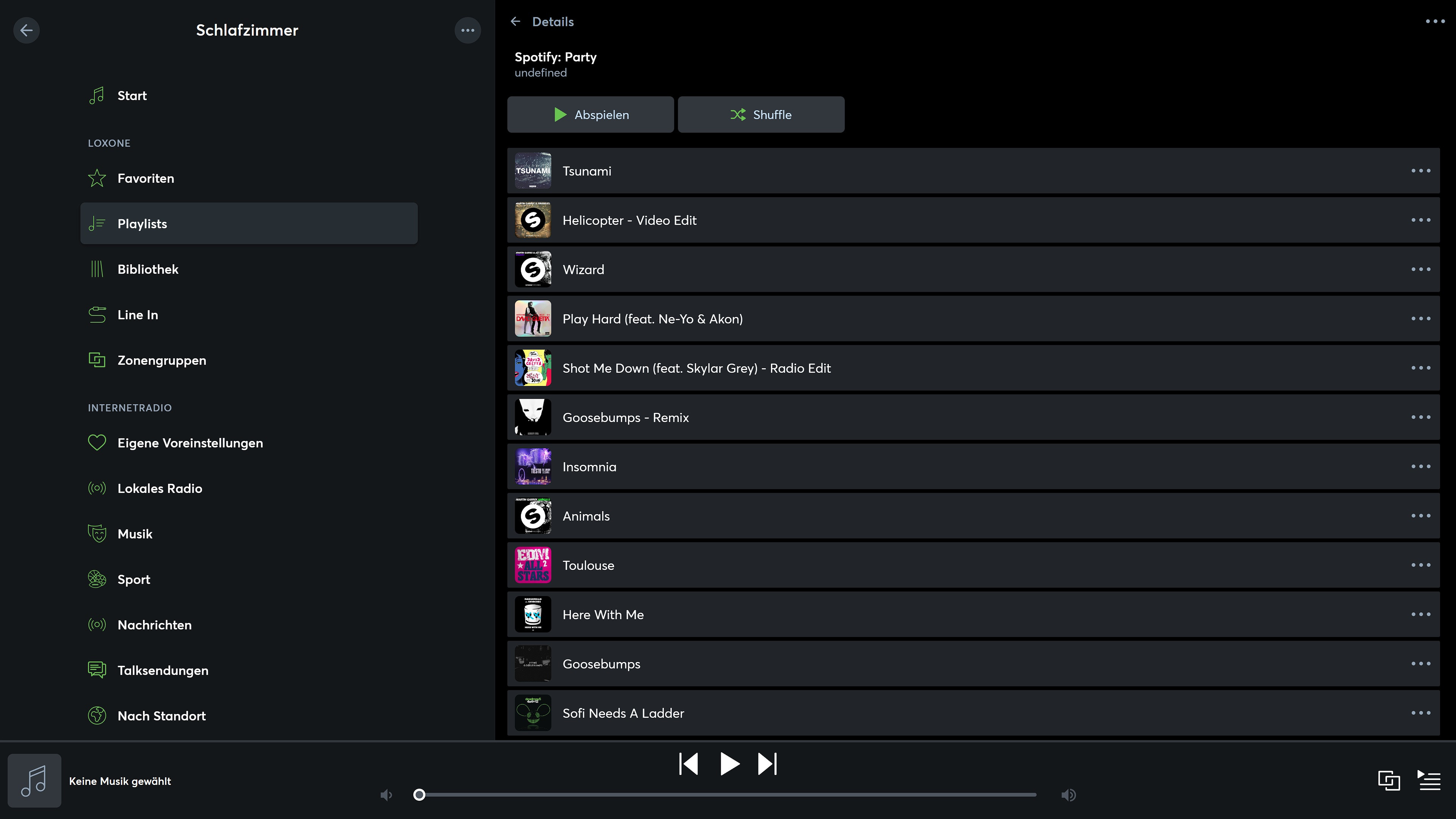Open Bibliothek in the sidebar
The width and height of the screenshot is (1456, 819).
click(x=249, y=269)
